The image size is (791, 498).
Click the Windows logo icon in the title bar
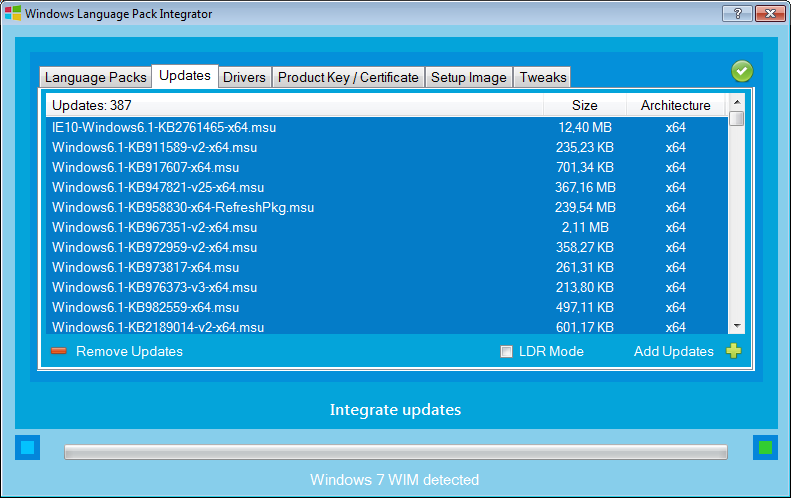[13, 13]
